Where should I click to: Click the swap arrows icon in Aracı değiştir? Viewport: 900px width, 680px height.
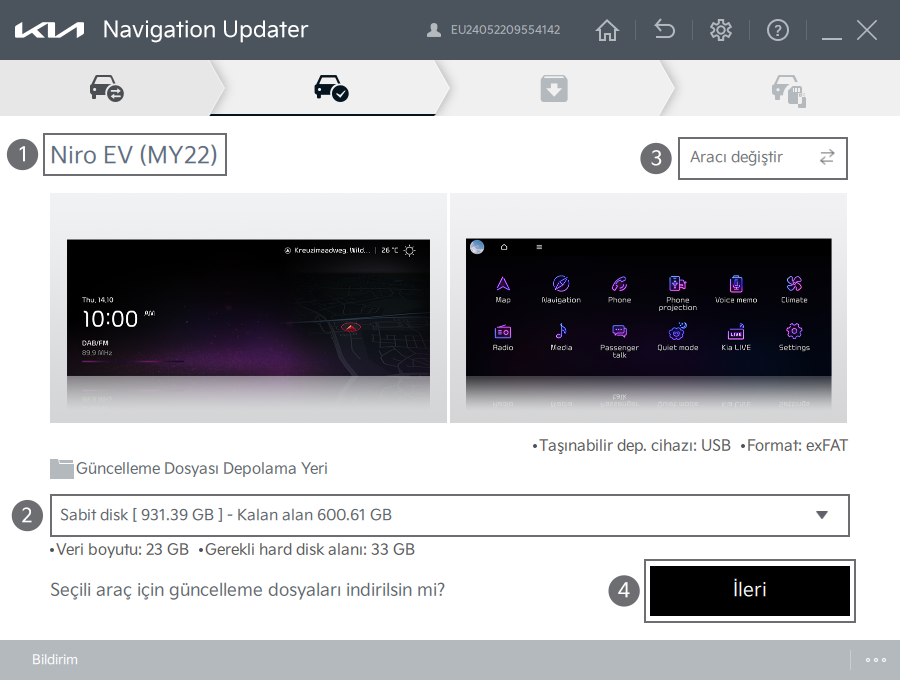pos(827,157)
